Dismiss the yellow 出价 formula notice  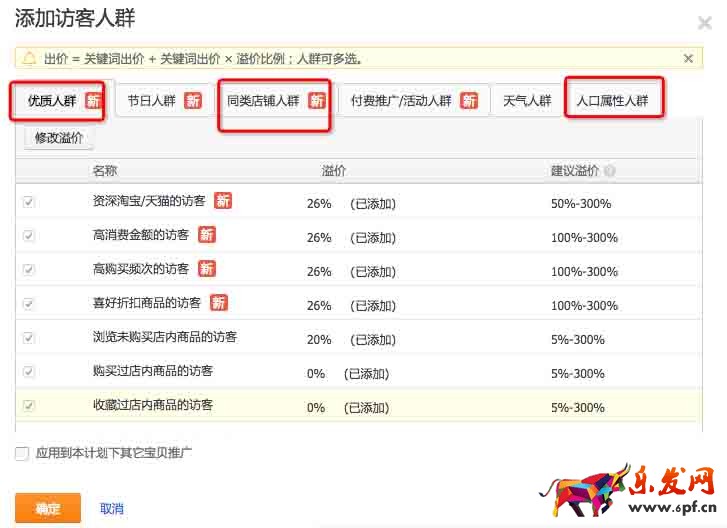click(x=688, y=59)
